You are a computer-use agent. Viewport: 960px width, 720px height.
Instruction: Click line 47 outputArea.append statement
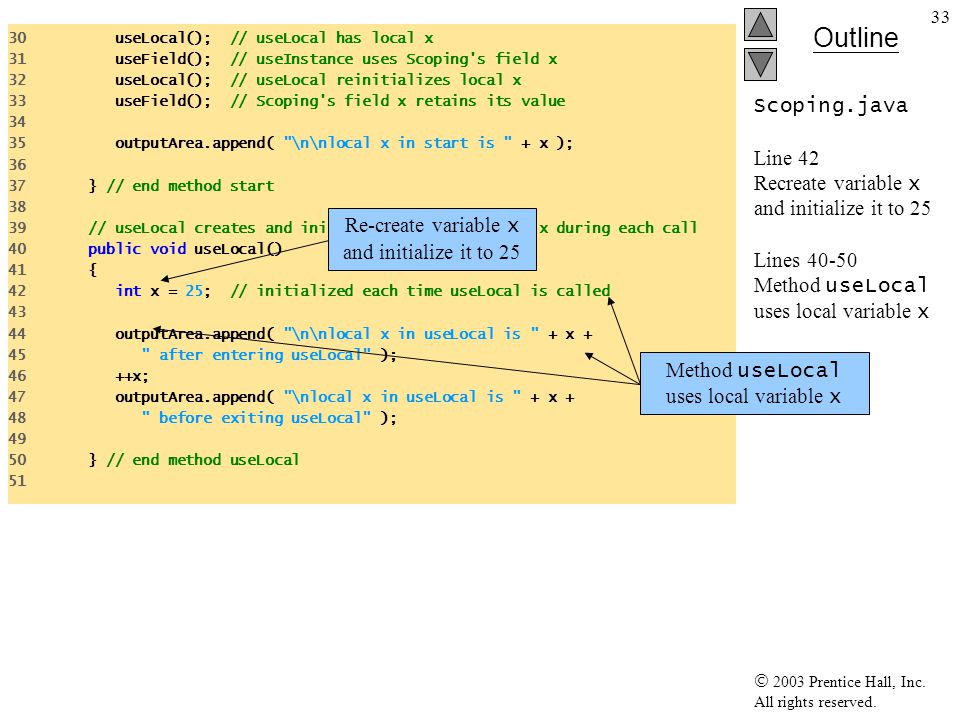pyautogui.click(x=345, y=397)
